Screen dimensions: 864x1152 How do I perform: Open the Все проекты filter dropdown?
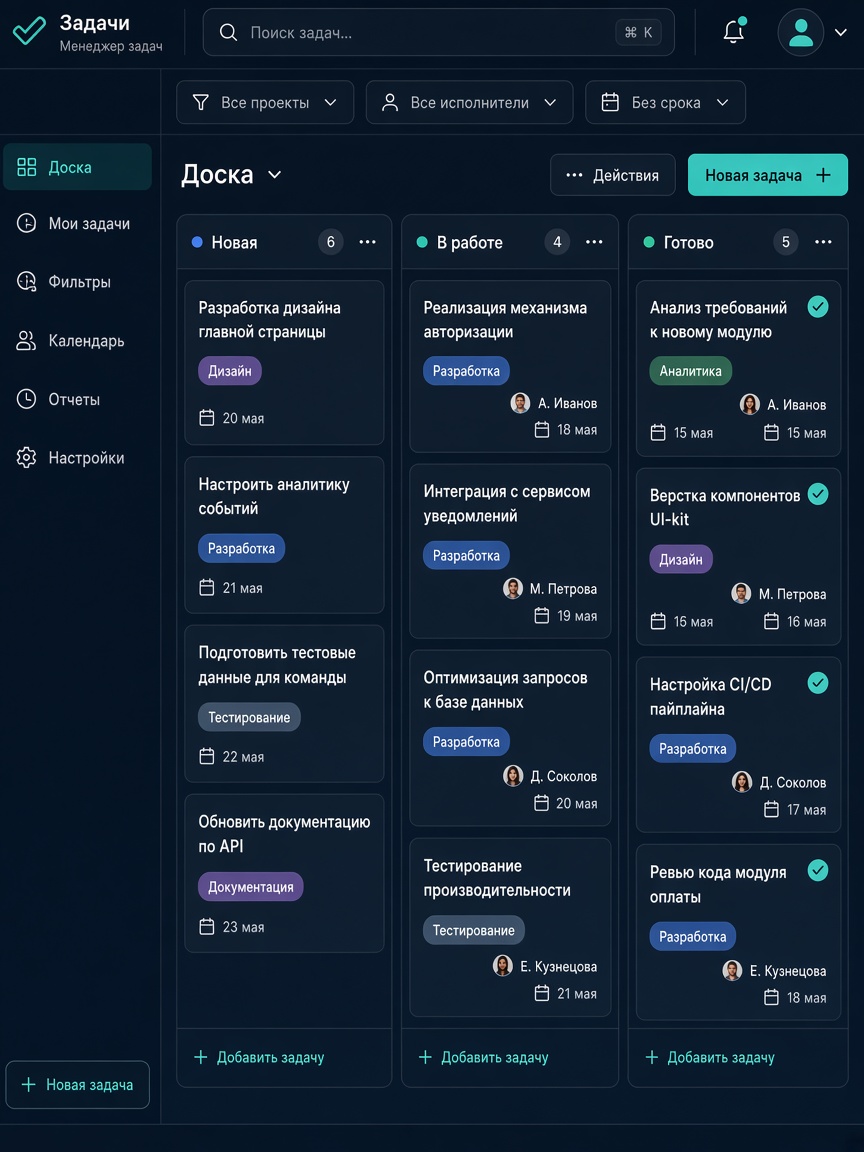click(265, 102)
